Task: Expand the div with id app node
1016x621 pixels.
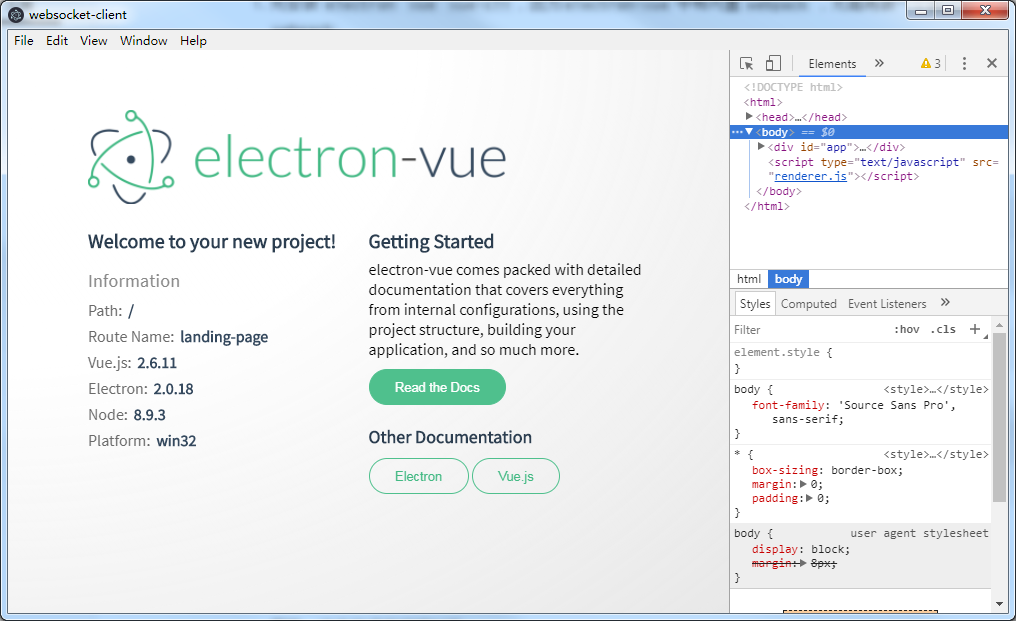Action: 760,146
